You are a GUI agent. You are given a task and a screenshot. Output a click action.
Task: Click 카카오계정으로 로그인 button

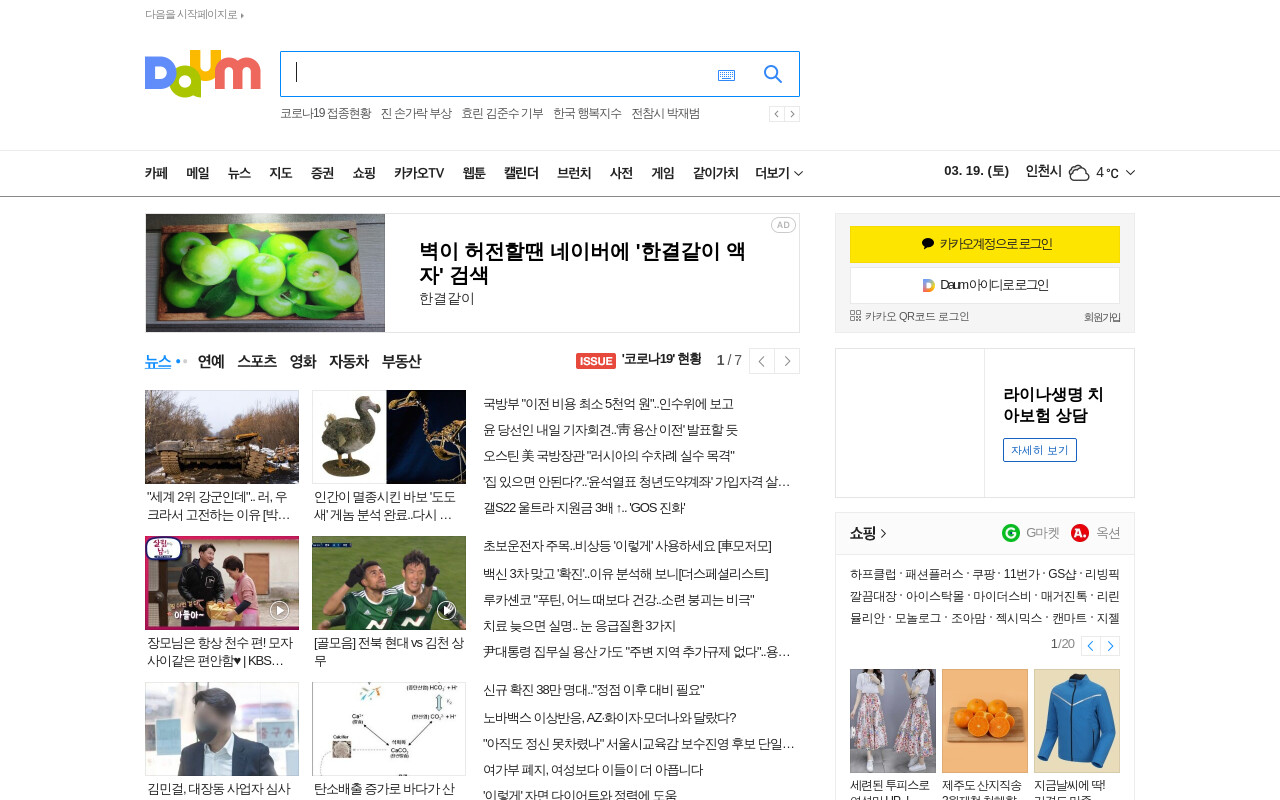[x=985, y=244]
